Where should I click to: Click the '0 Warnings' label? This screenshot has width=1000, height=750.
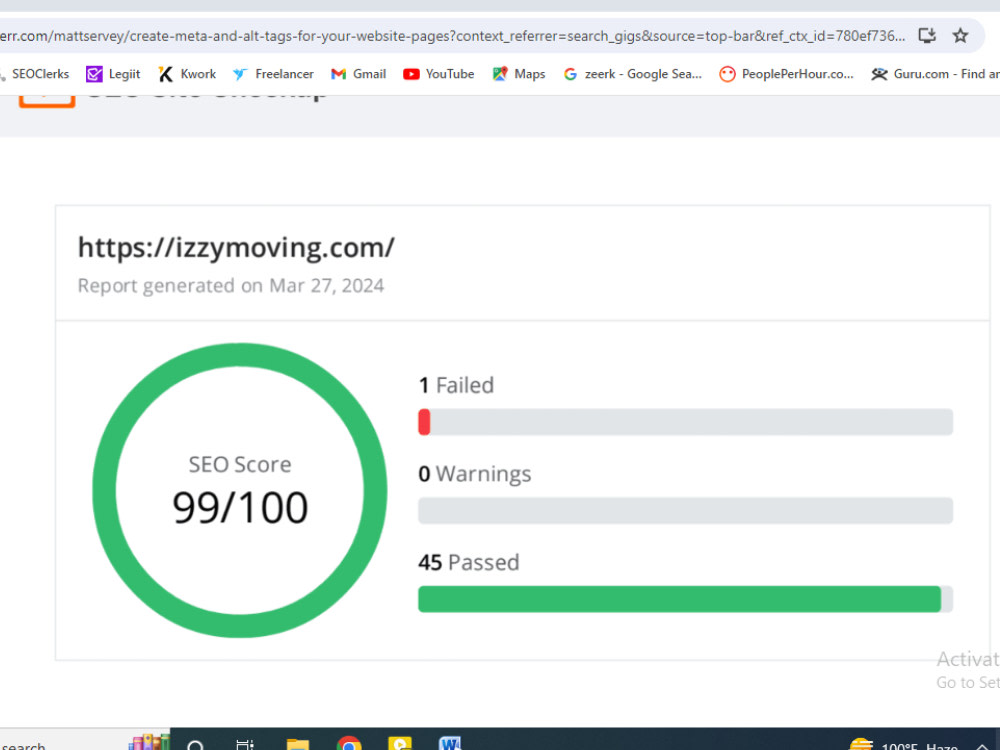pos(474,474)
